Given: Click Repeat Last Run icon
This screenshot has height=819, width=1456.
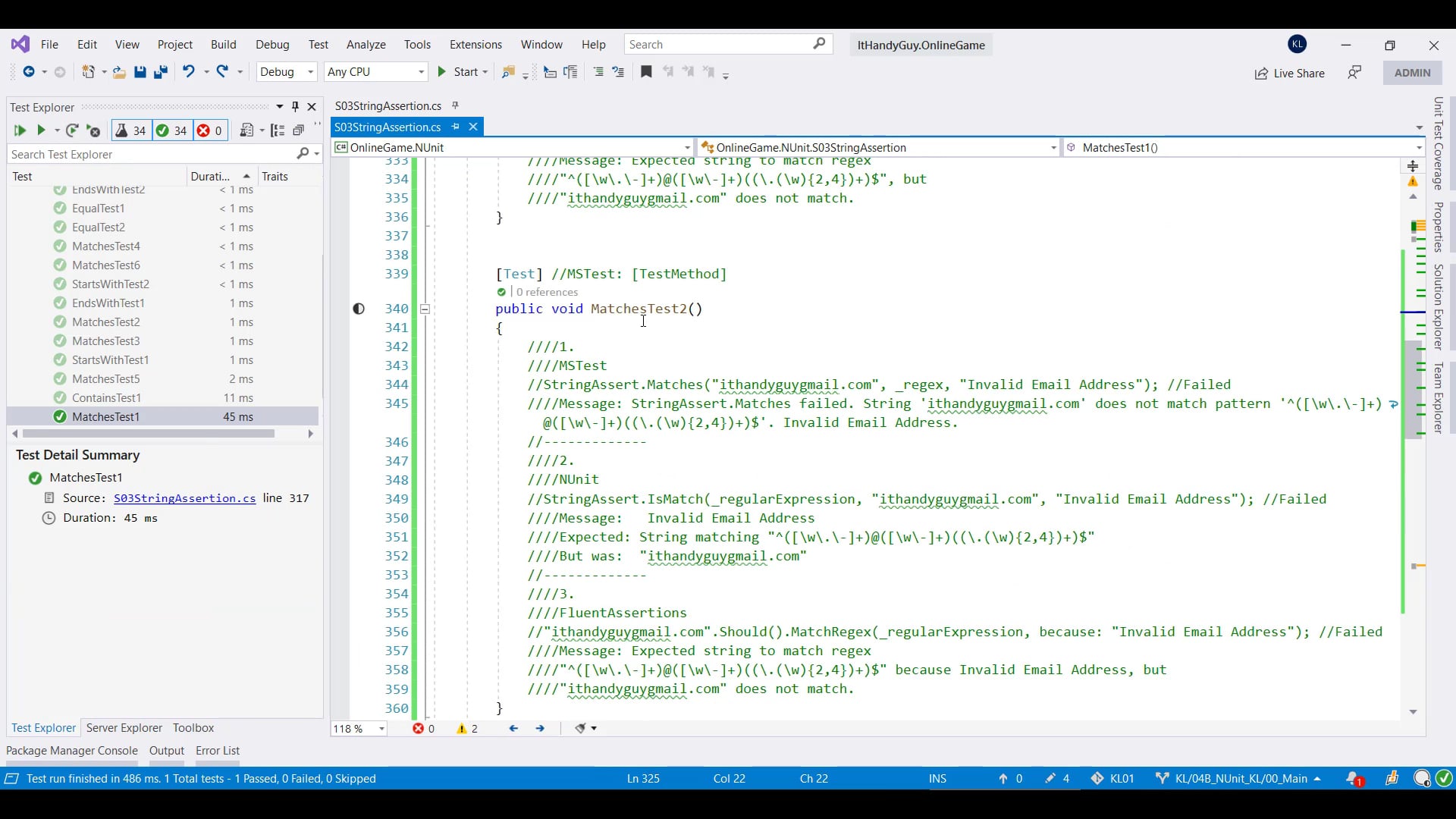Looking at the screenshot, I should coord(71,130).
